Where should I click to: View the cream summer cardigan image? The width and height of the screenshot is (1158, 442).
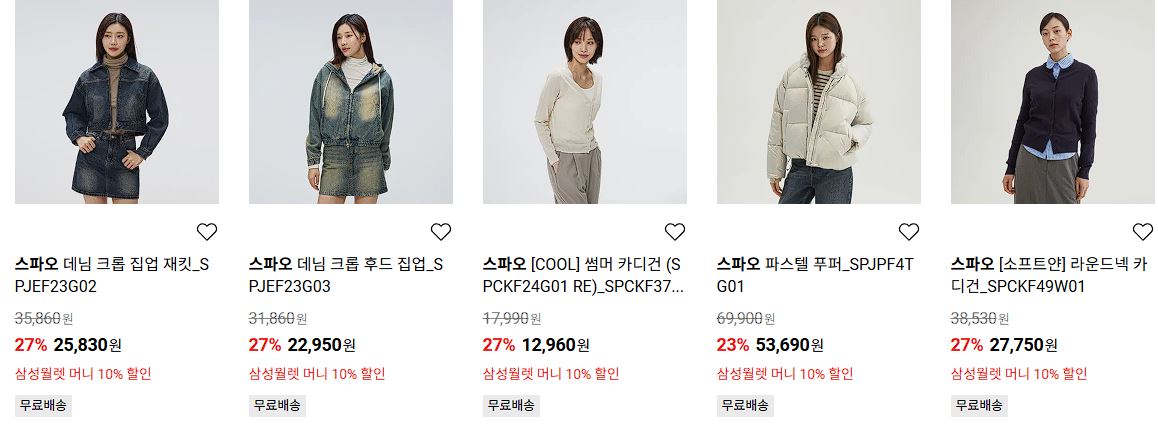pyautogui.click(x=585, y=102)
